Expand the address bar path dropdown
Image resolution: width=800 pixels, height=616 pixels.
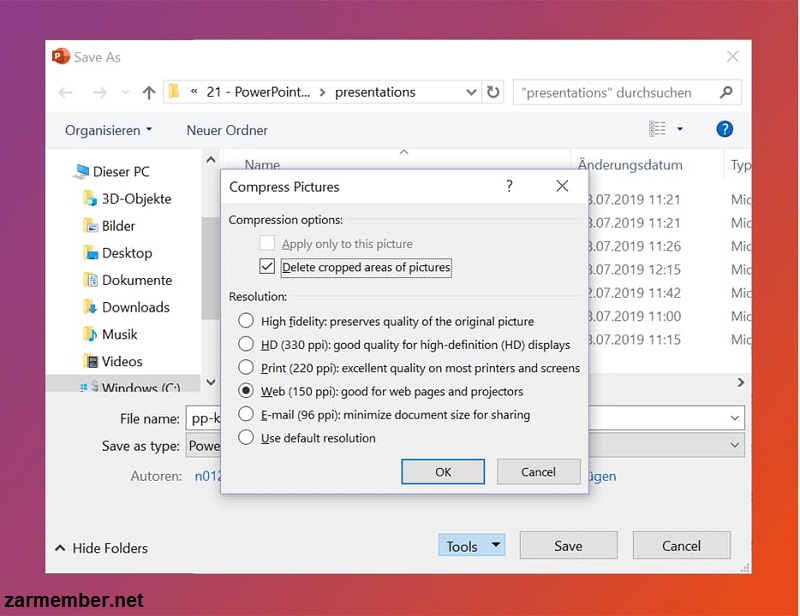471,92
